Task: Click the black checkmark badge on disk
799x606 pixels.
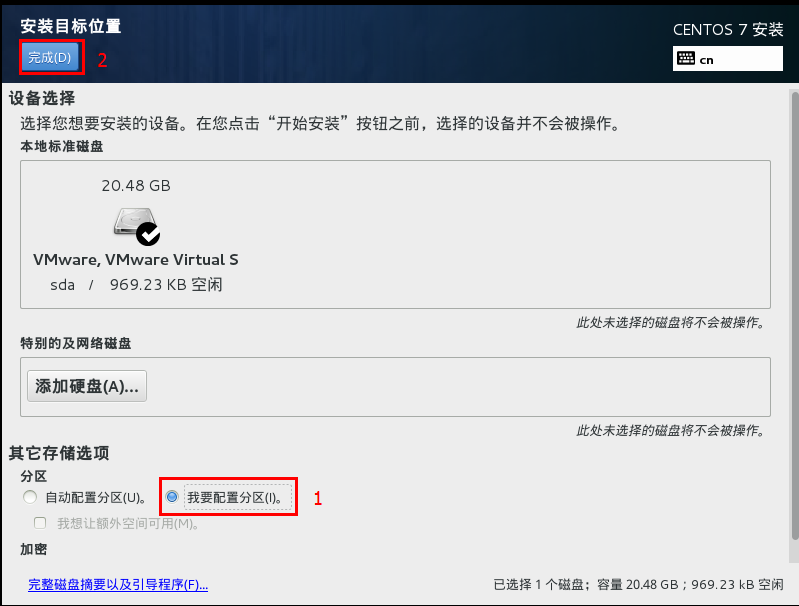Action: click(x=148, y=234)
